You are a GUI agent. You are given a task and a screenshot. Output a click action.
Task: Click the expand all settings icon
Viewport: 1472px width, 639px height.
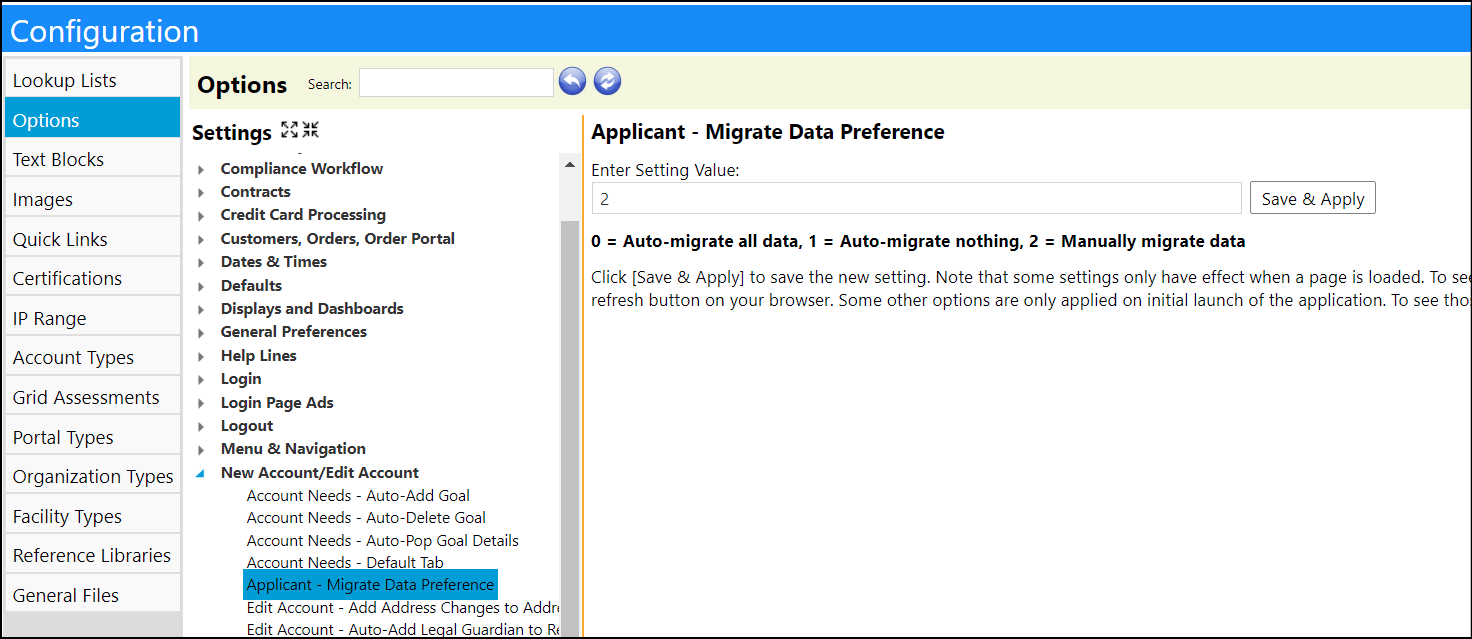pyautogui.click(x=289, y=130)
